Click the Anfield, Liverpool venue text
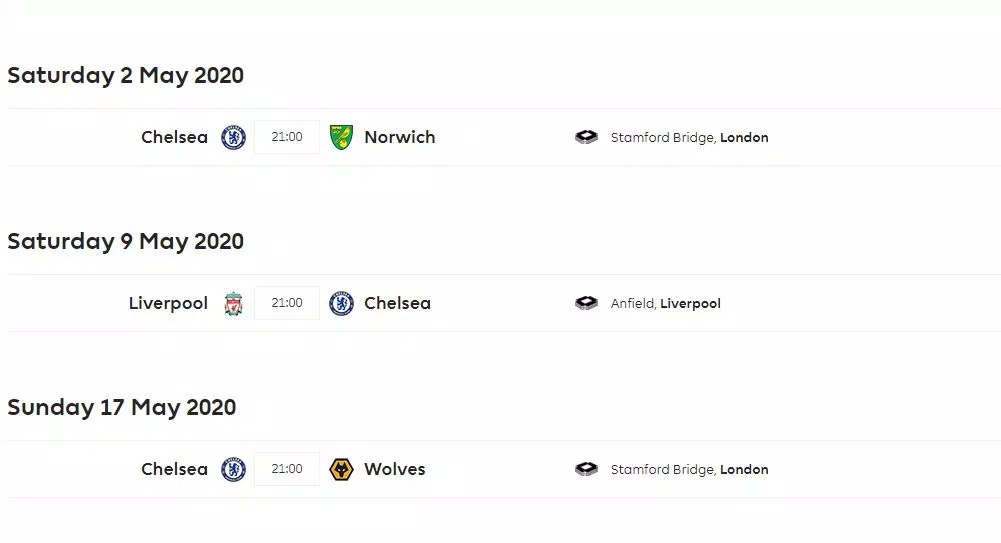Viewport: 1001px width, 543px height. [x=665, y=303]
